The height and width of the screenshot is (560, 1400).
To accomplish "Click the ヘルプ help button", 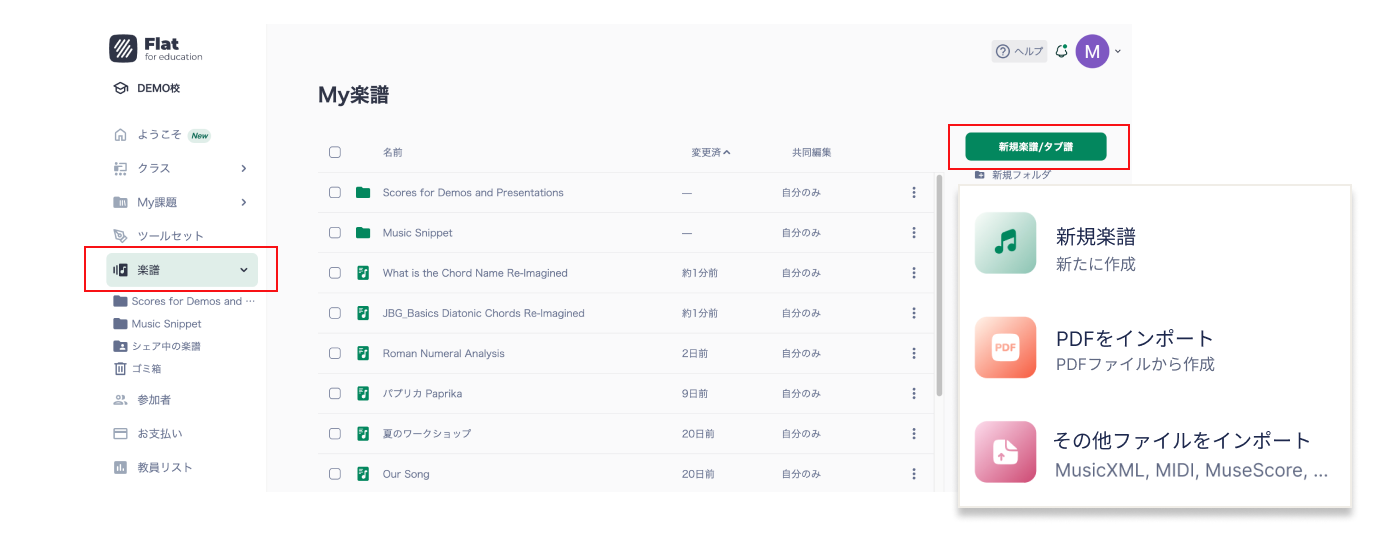I will (x=1019, y=51).
